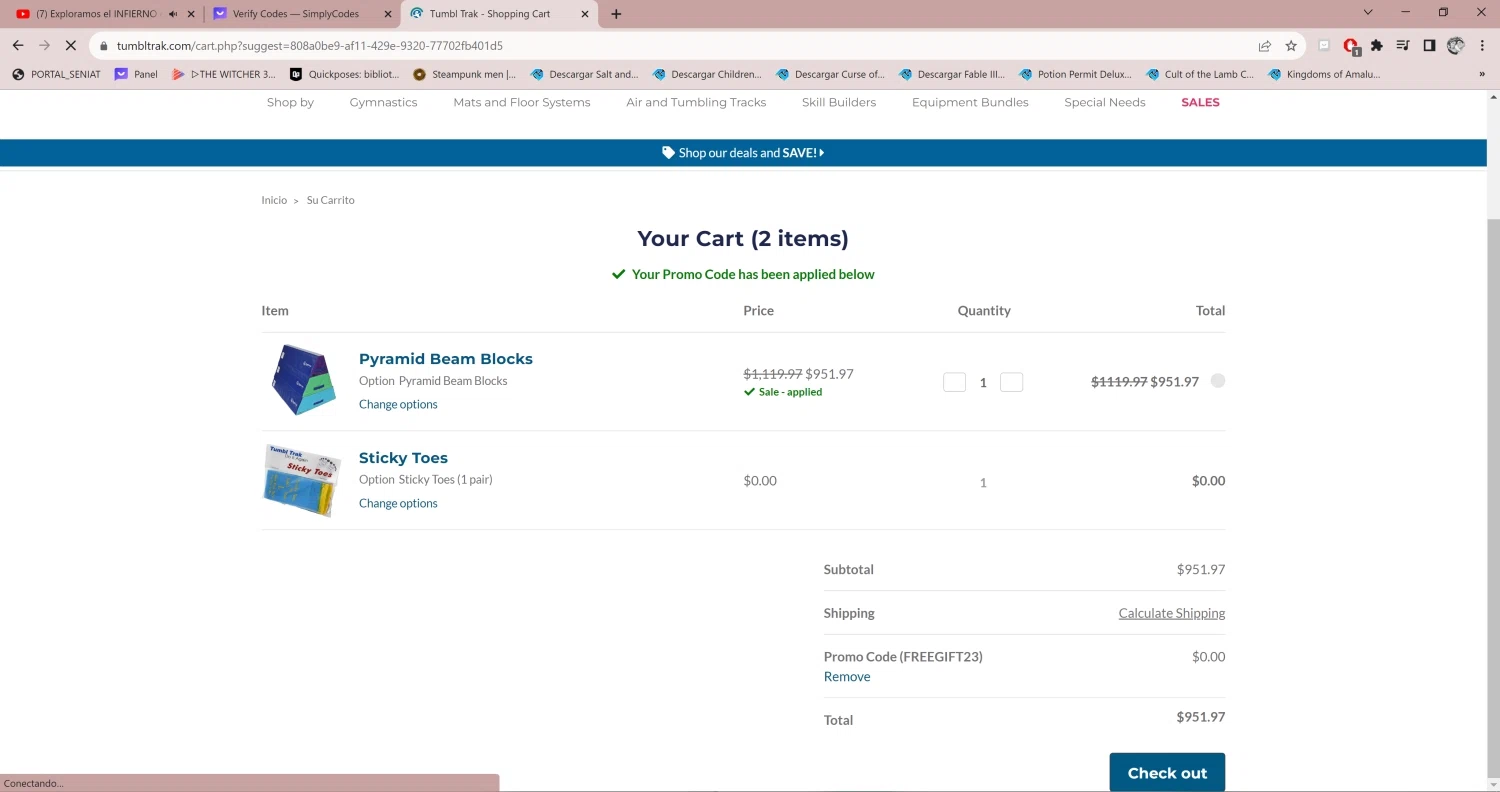
Task: Click the Calculate Shipping link
Action: [x=1171, y=613]
